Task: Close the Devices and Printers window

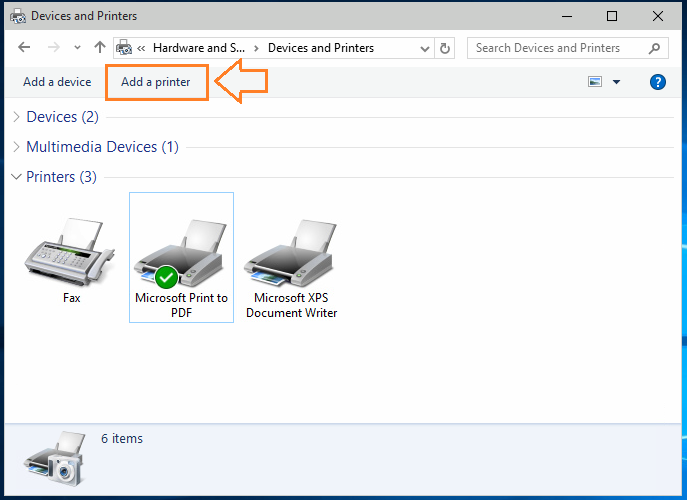Action: point(658,16)
